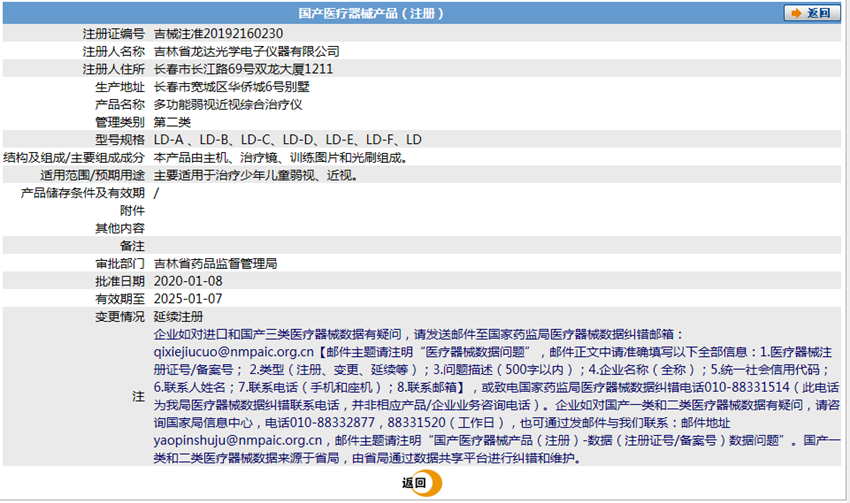The width and height of the screenshot is (850, 503).
Task: Click the 适用范围/预期用途 label
Action: [x=92, y=176]
